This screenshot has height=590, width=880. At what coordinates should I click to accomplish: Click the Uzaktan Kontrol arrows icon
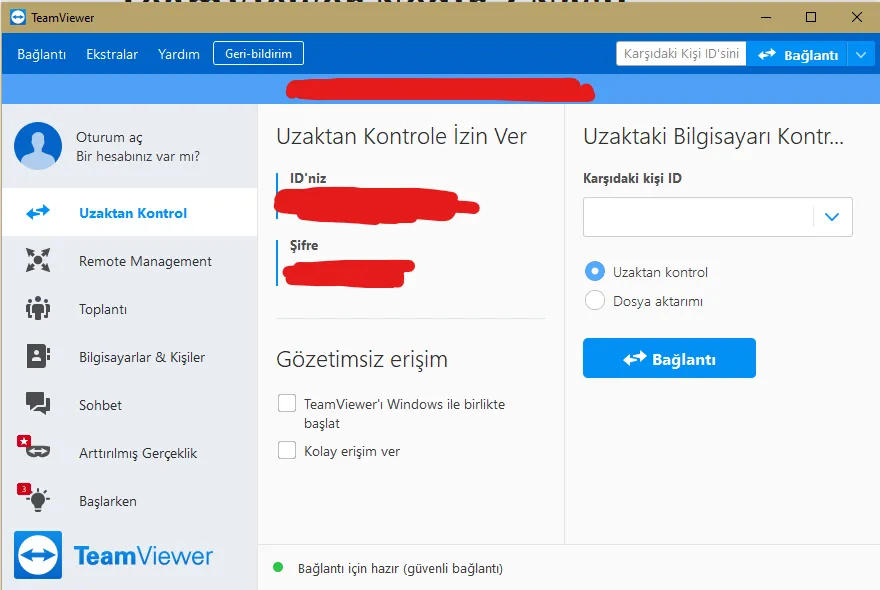[x=38, y=212]
